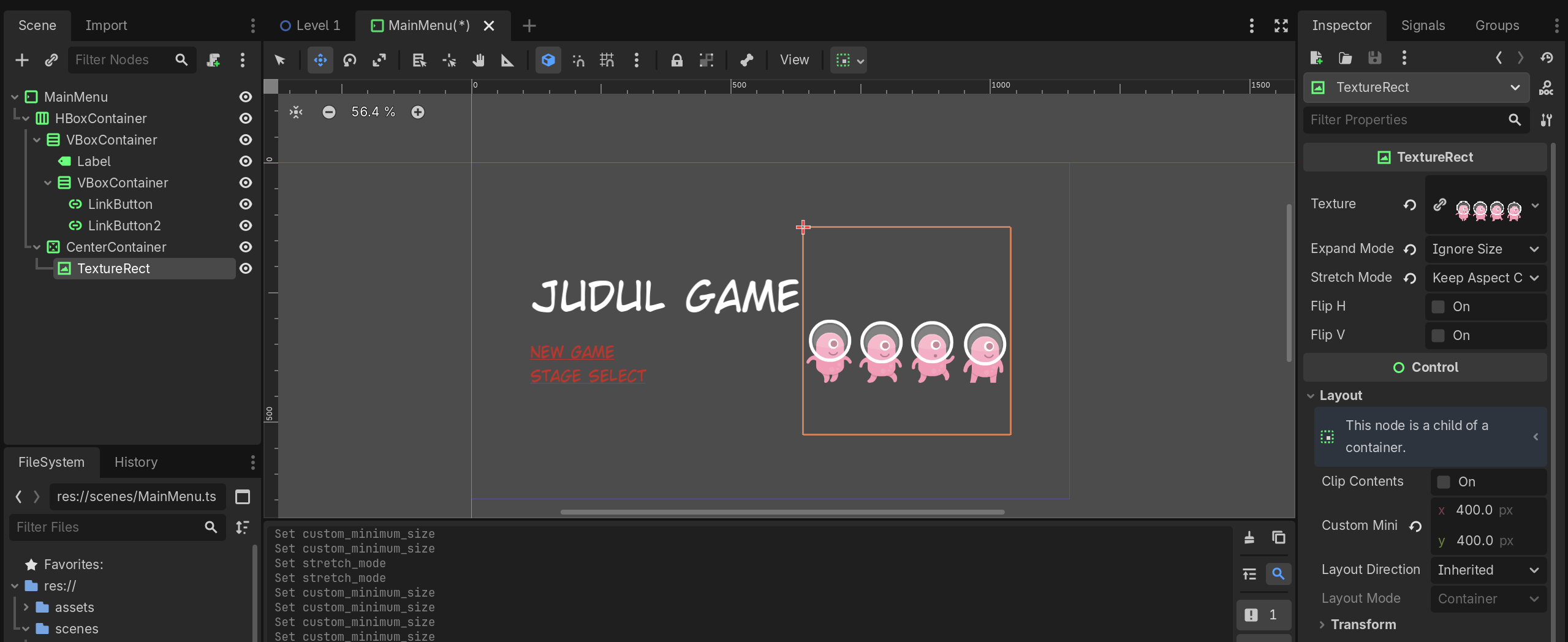This screenshot has height=642, width=1568.
Task: Choose the Pan Mode hand tool
Action: click(479, 60)
